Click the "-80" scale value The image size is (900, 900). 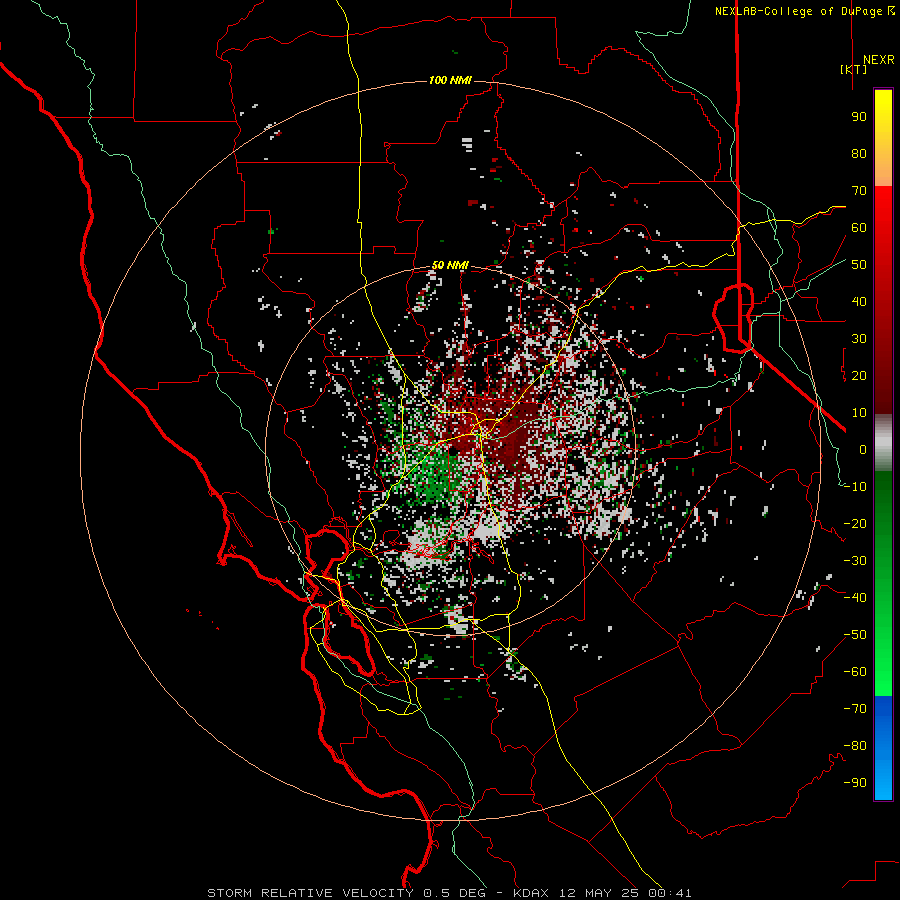(855, 746)
